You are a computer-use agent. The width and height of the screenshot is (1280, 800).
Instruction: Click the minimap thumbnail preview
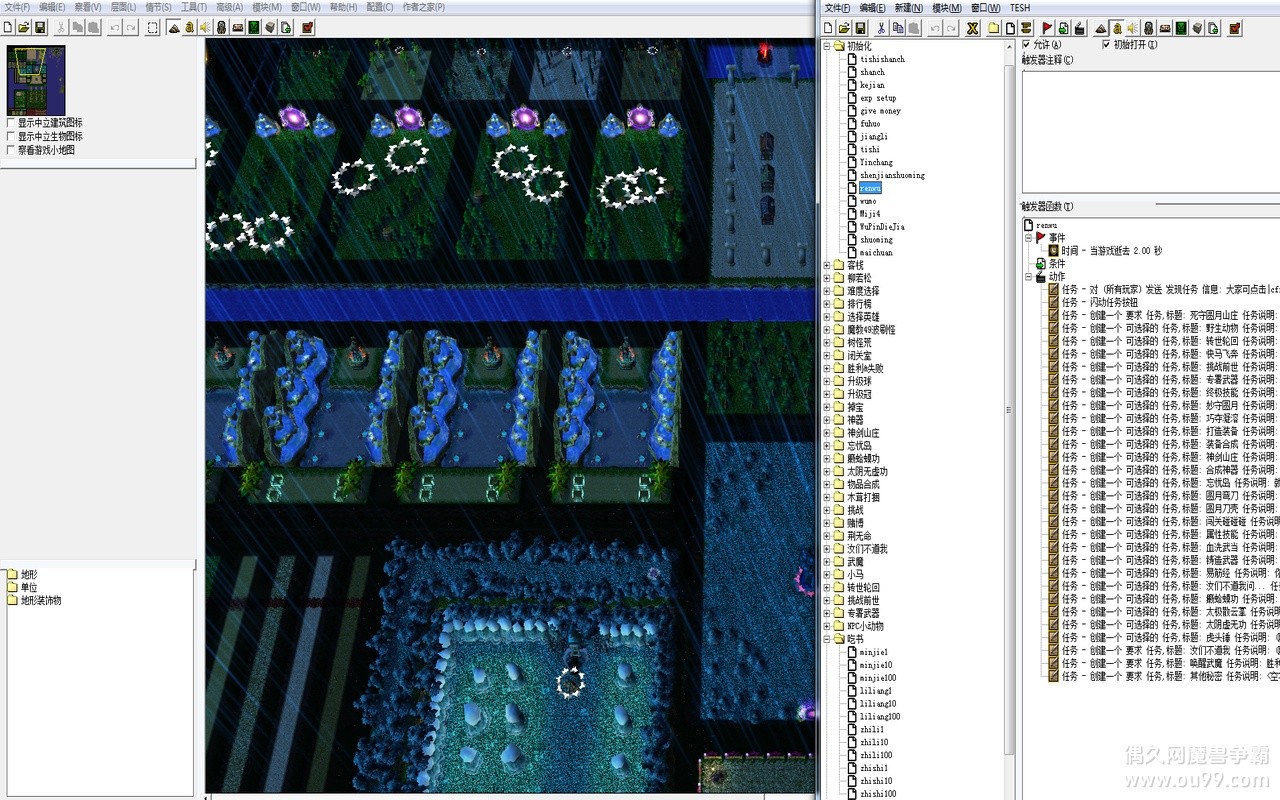[36, 80]
